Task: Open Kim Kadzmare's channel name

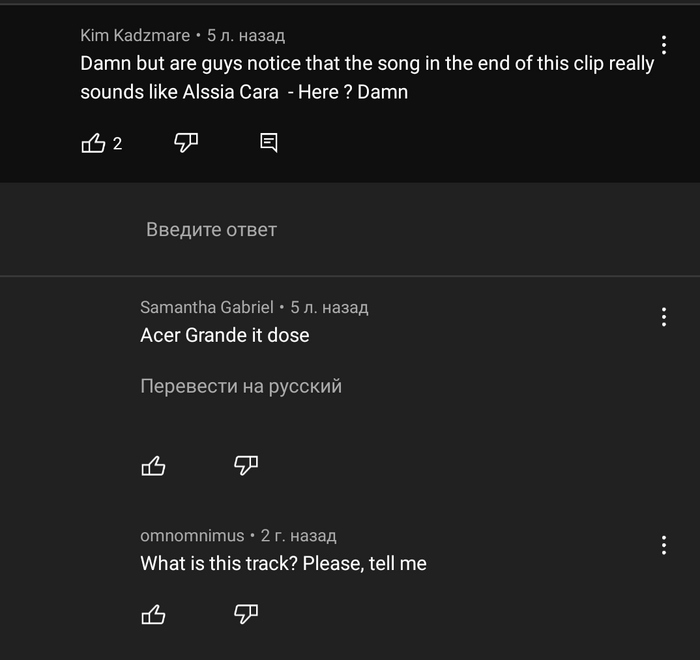Action: (x=135, y=35)
